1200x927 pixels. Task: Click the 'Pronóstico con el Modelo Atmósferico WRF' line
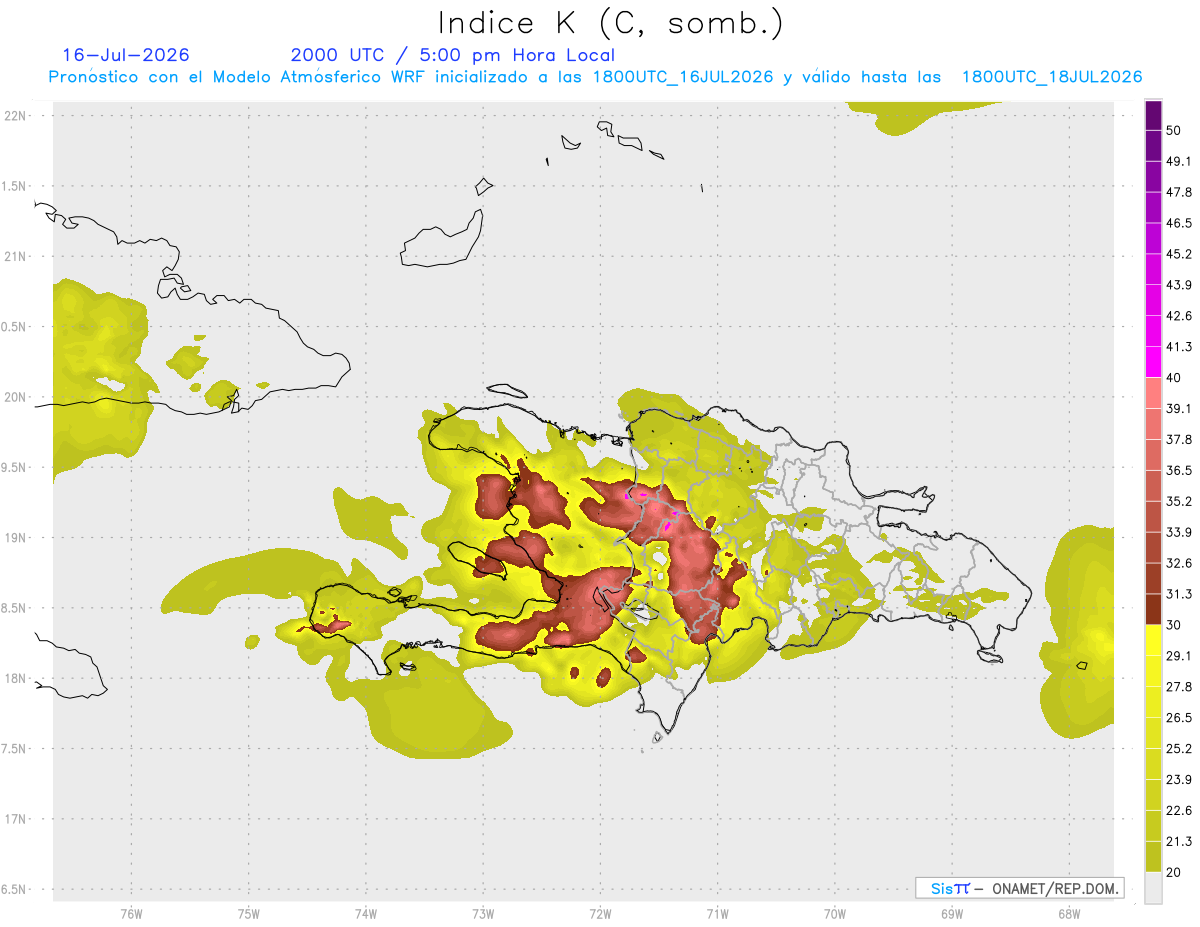595,77
